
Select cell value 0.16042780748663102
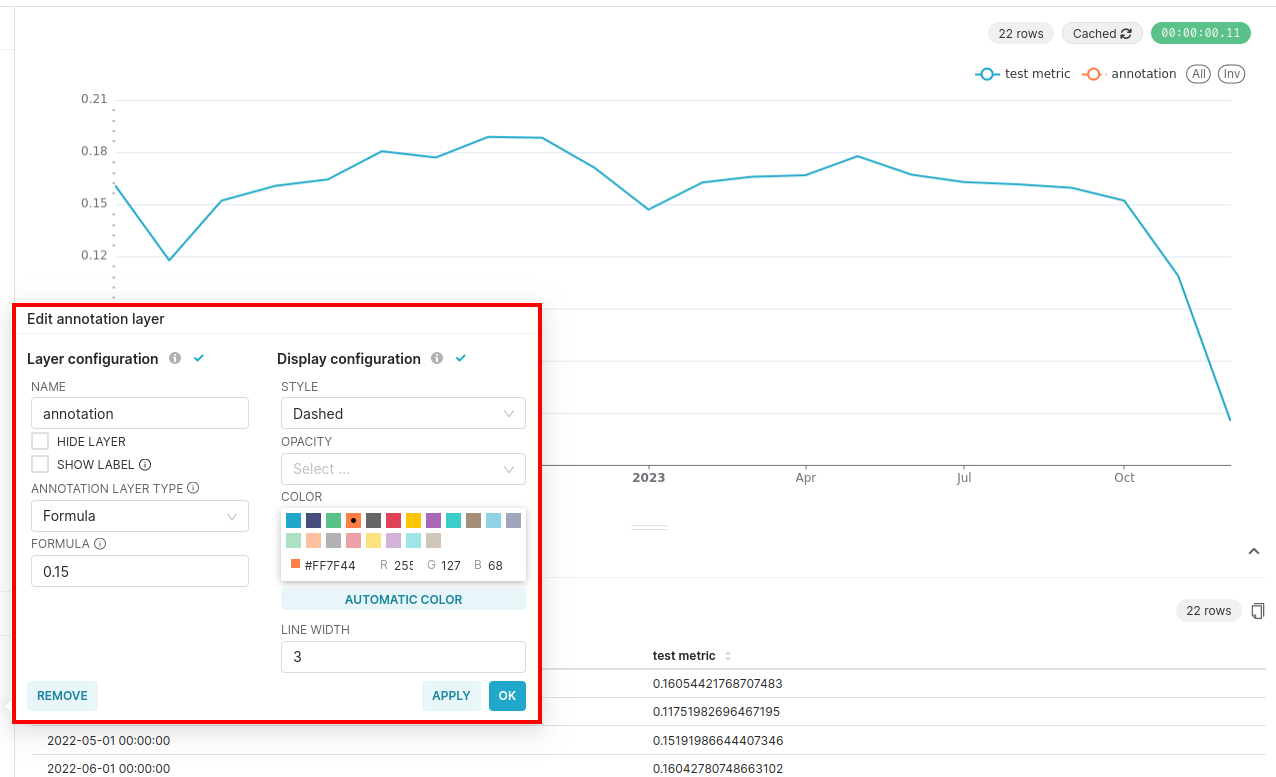pyautogui.click(x=718, y=769)
